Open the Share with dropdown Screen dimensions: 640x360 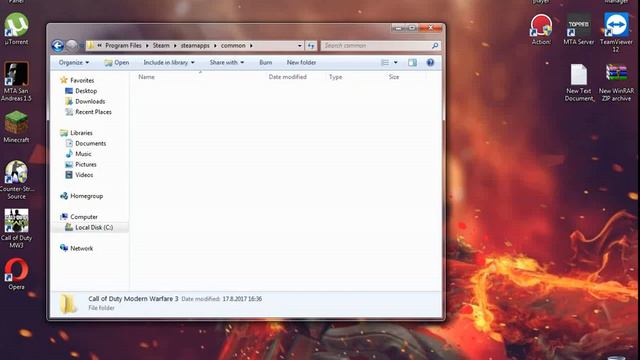tap(227, 62)
